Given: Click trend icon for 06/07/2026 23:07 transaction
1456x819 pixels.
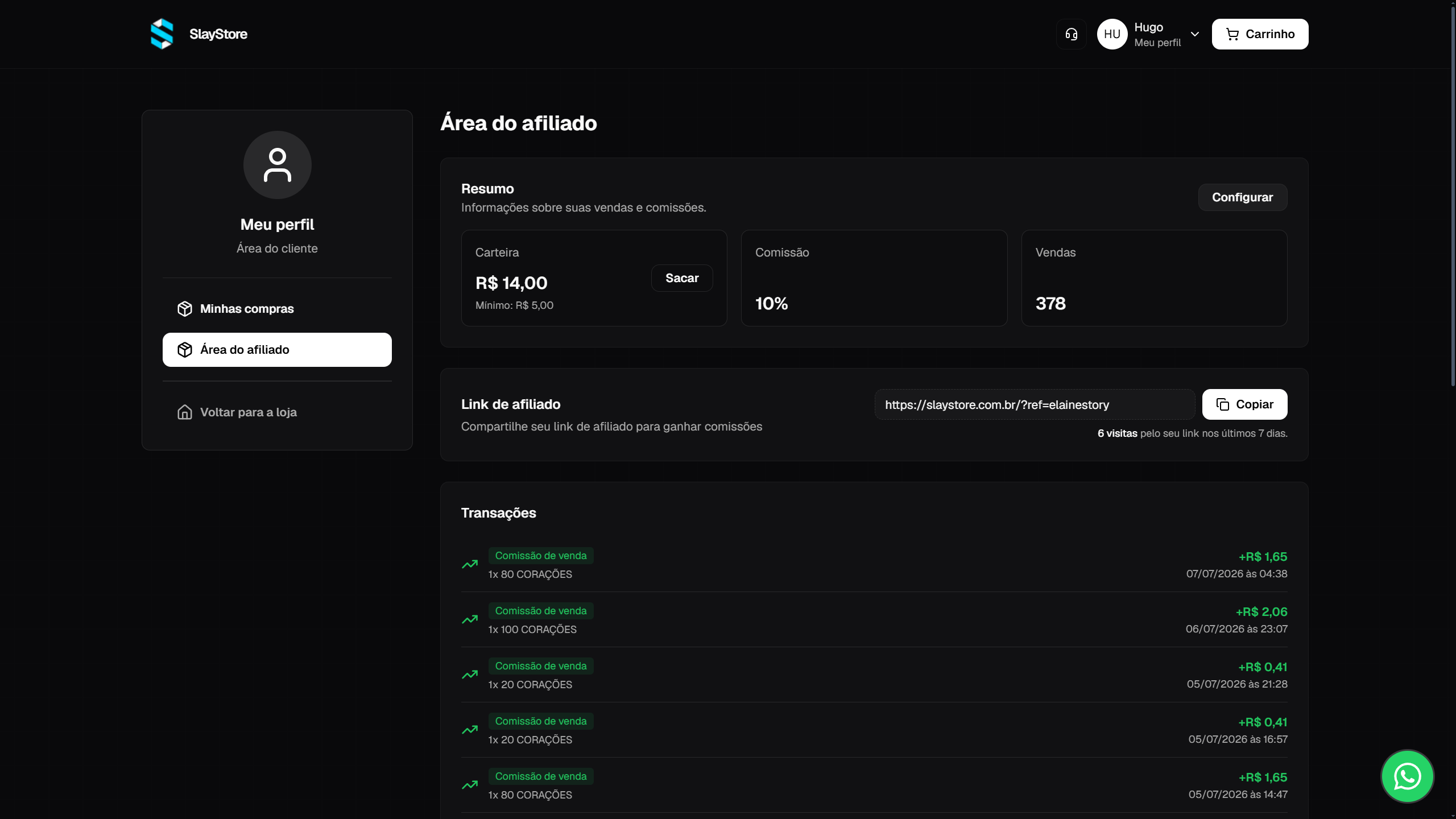Looking at the screenshot, I should pyautogui.click(x=470, y=619).
